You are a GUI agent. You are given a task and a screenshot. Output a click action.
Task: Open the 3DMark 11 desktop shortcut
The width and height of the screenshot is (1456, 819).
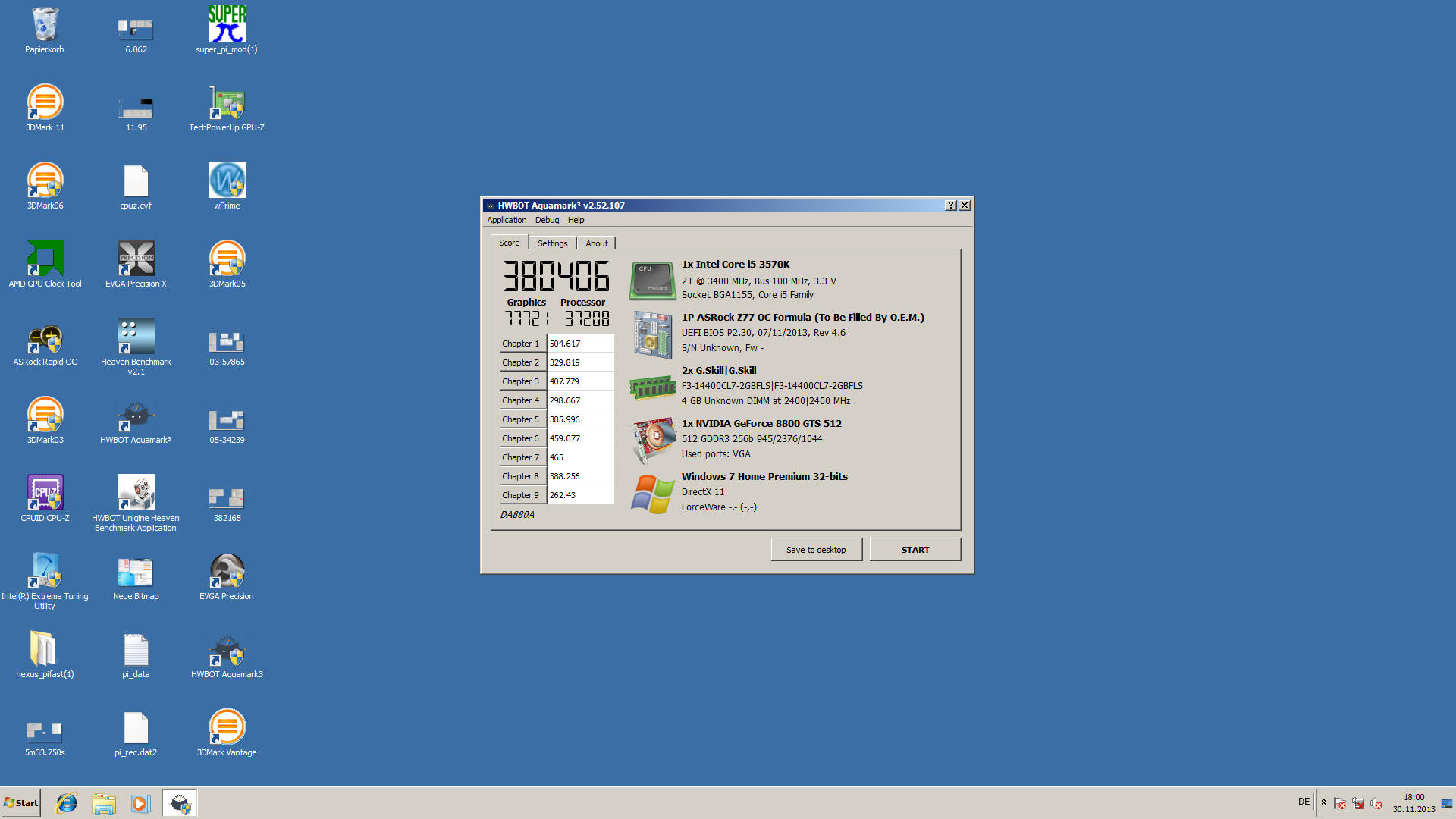(45, 108)
